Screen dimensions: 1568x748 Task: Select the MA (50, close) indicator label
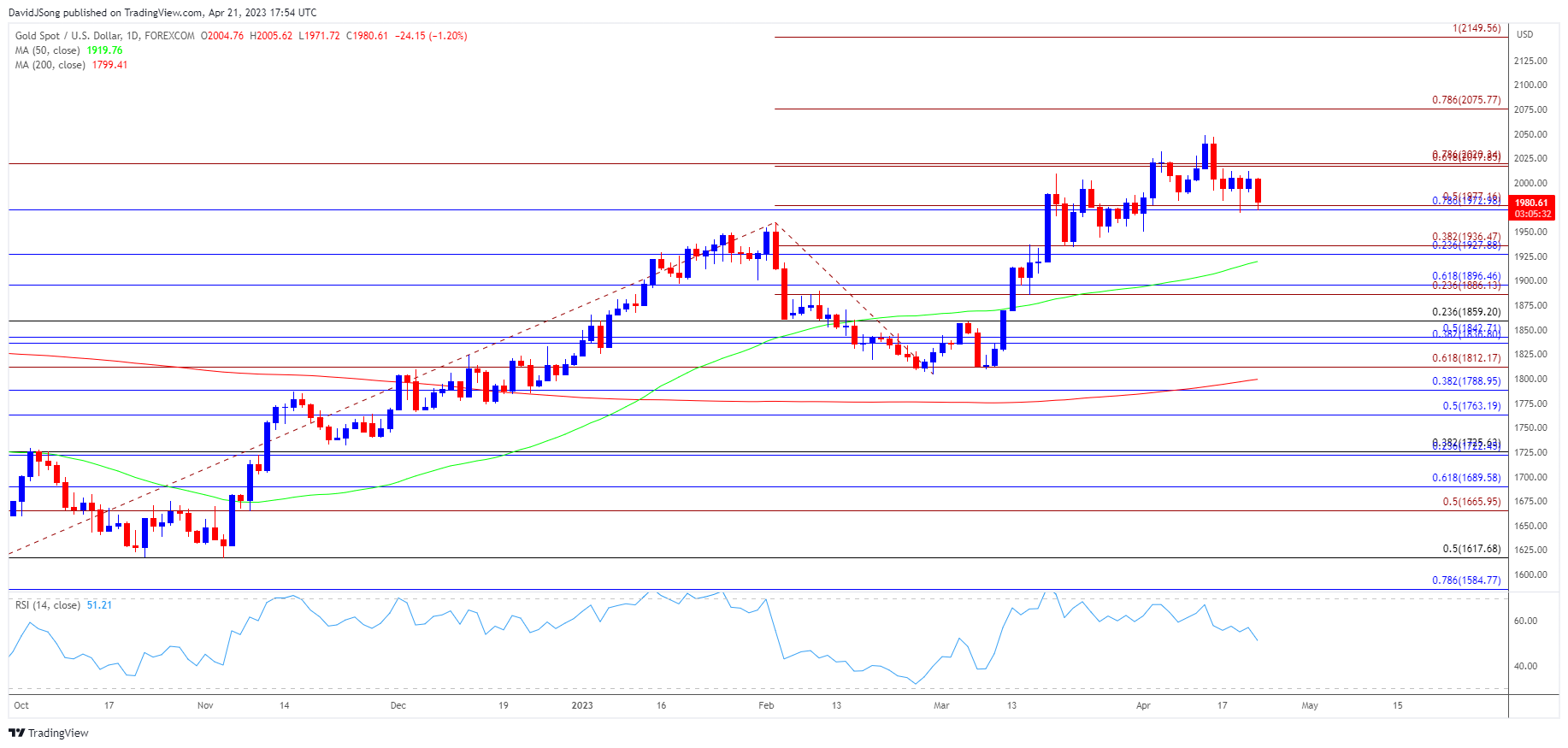48,50
